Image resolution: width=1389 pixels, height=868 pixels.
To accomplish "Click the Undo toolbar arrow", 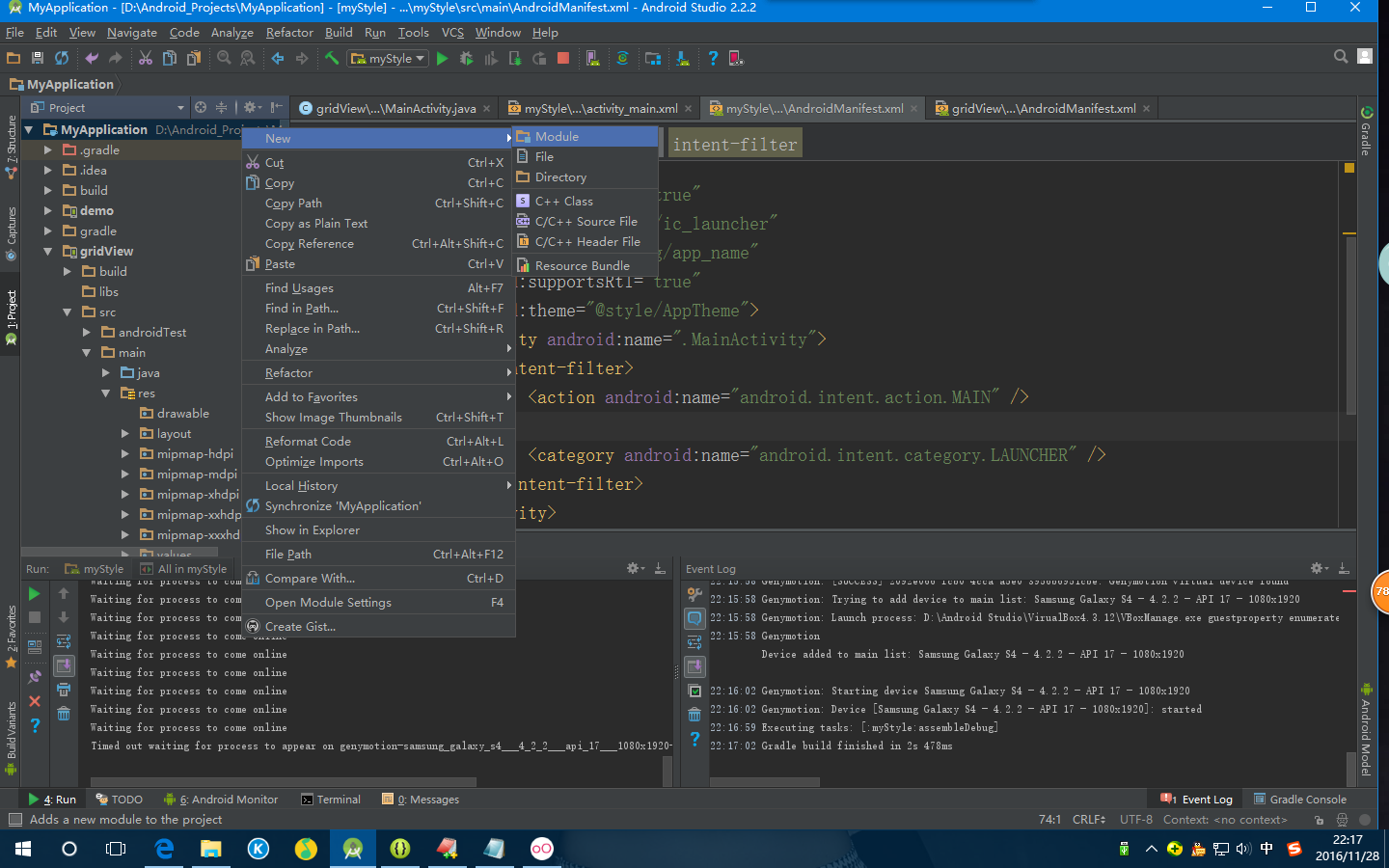I will (x=92, y=59).
